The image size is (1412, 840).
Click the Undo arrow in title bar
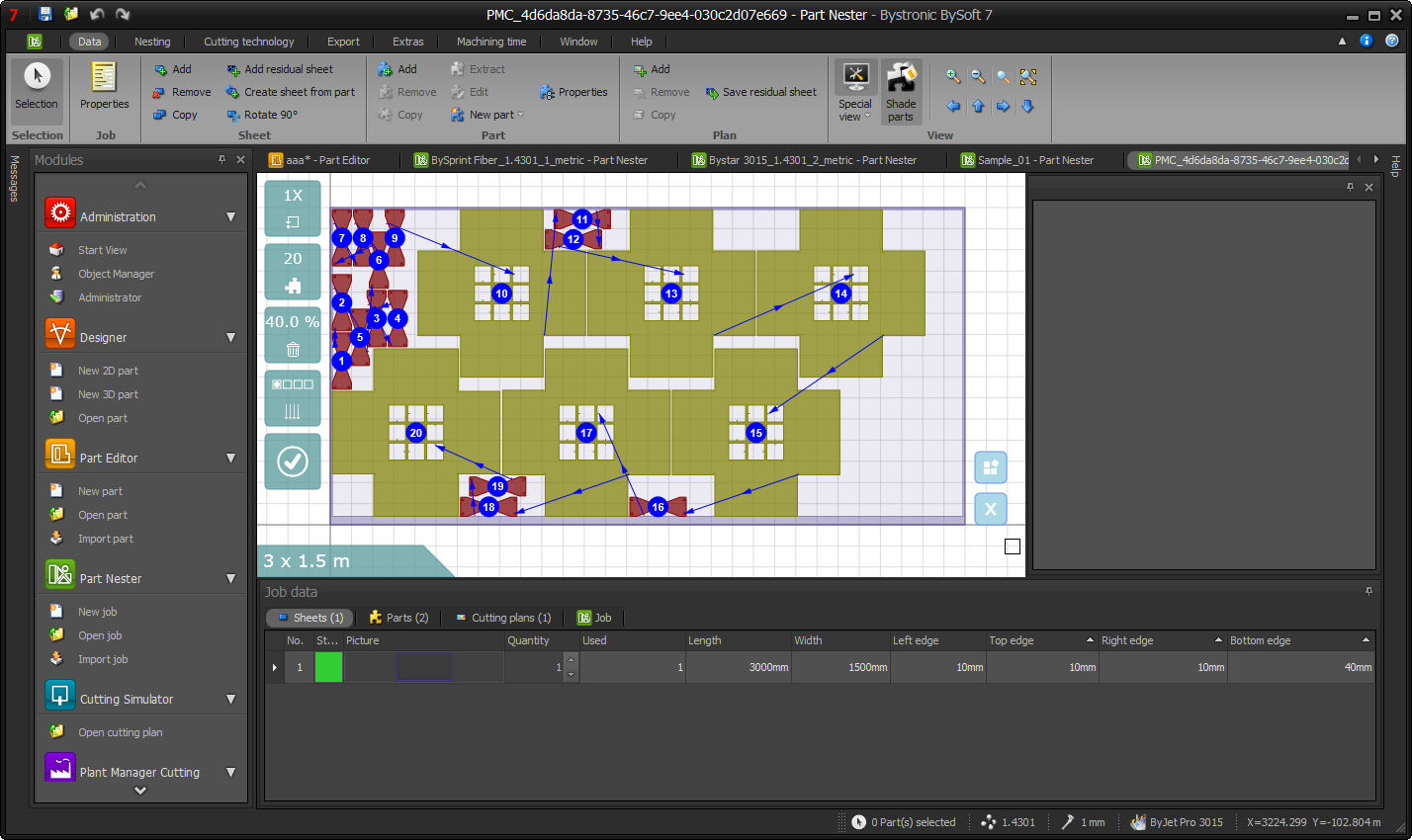point(97,14)
